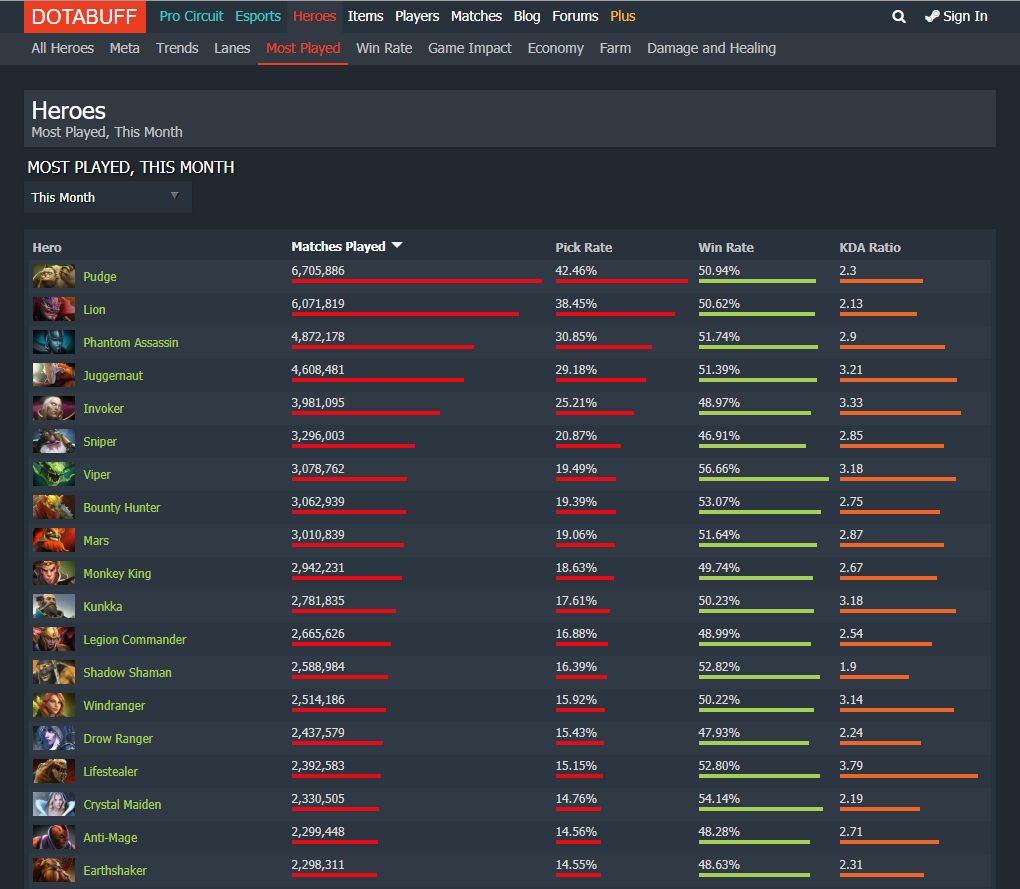Click the Sniper portrait icon
The height and width of the screenshot is (889, 1020).
pyautogui.click(x=53, y=440)
